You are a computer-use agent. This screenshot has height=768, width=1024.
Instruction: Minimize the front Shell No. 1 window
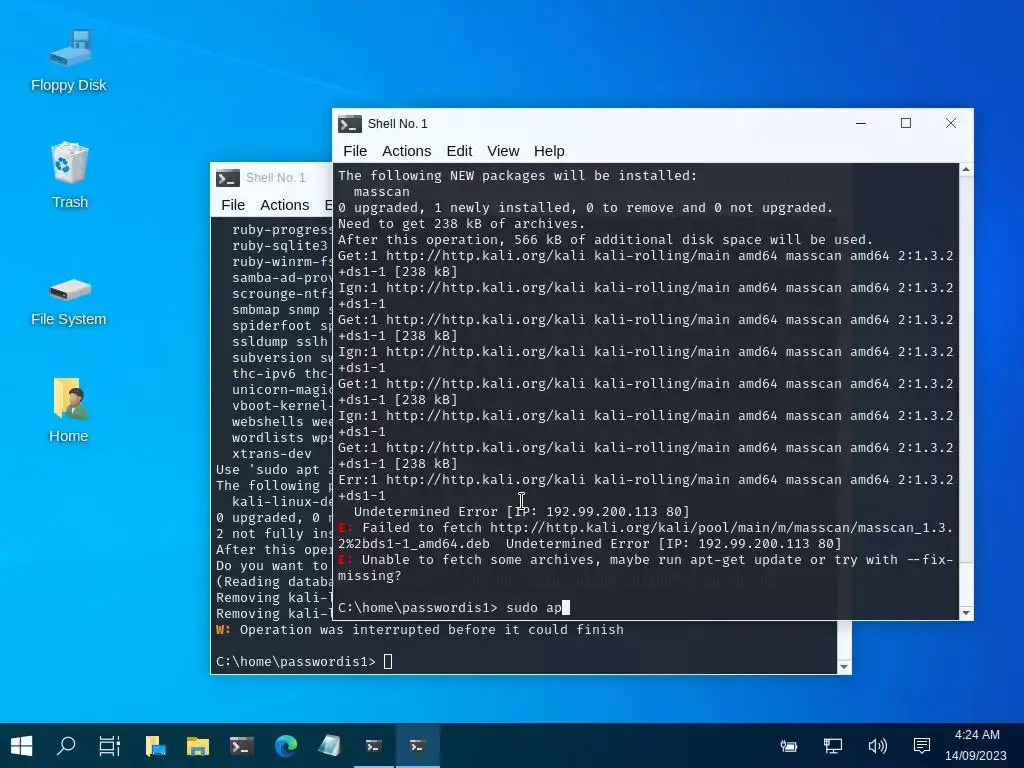point(861,123)
